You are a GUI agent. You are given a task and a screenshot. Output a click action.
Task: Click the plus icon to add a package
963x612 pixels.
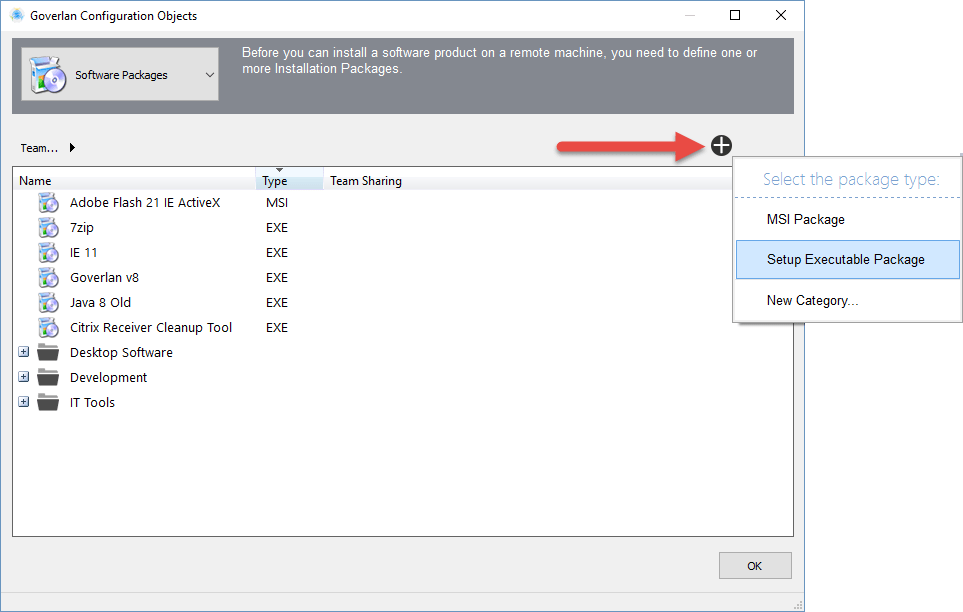click(x=721, y=145)
